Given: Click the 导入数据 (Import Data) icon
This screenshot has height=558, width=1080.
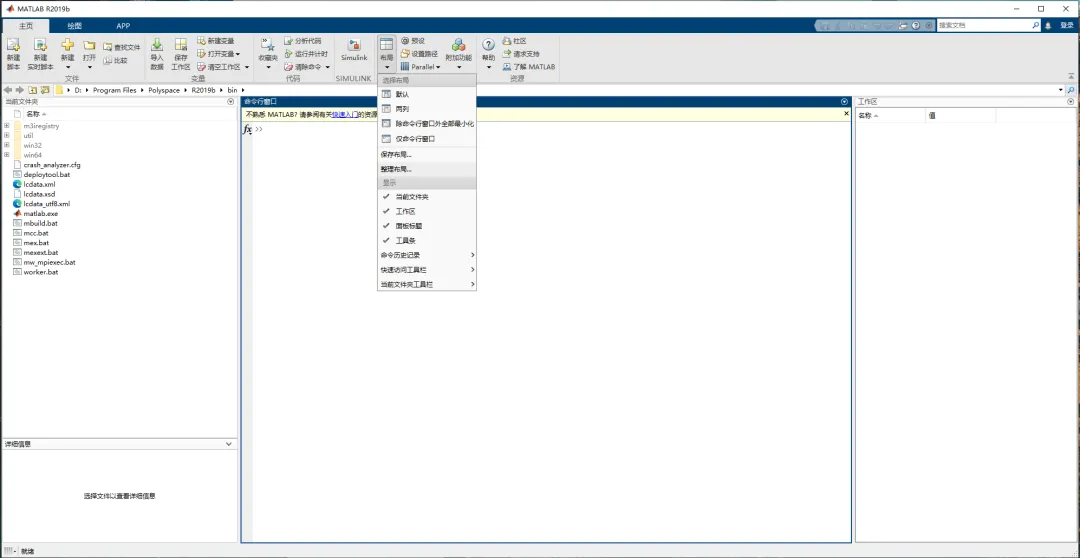Looking at the screenshot, I should pyautogui.click(x=156, y=45).
